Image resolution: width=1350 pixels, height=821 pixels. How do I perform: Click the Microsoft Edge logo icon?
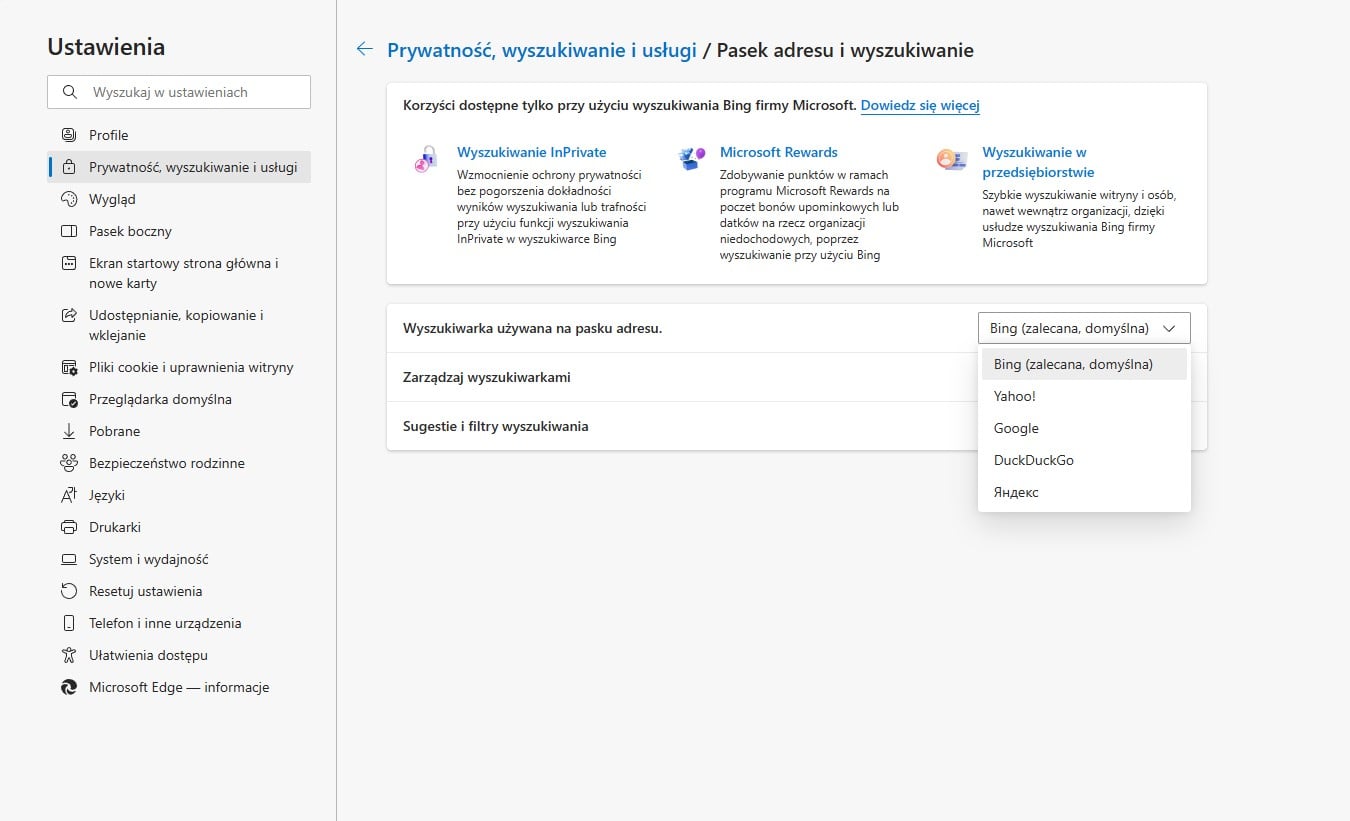69,687
